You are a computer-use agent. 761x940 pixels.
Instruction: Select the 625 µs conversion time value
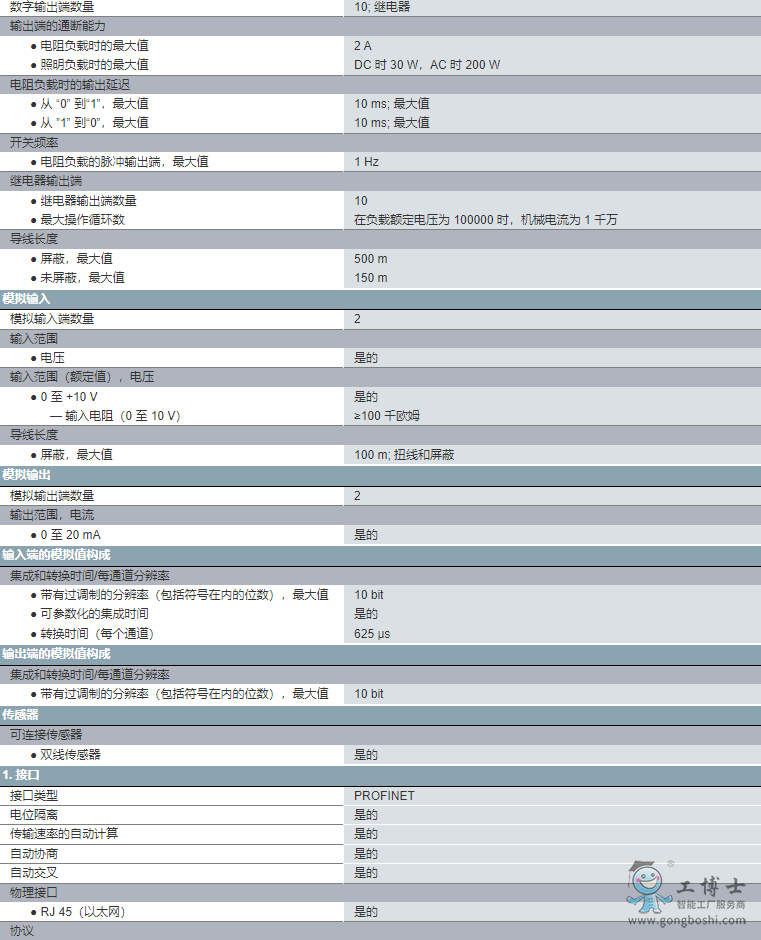(x=372, y=634)
